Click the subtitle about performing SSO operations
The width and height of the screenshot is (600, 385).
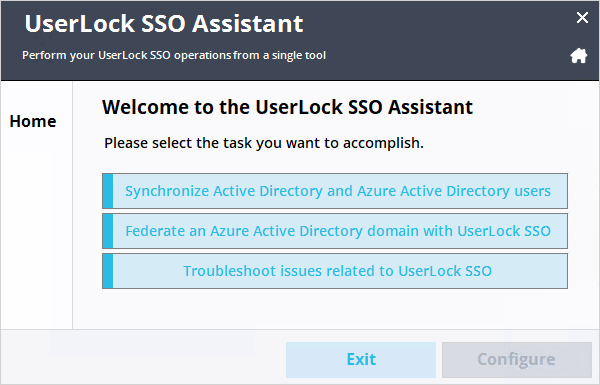click(x=174, y=55)
